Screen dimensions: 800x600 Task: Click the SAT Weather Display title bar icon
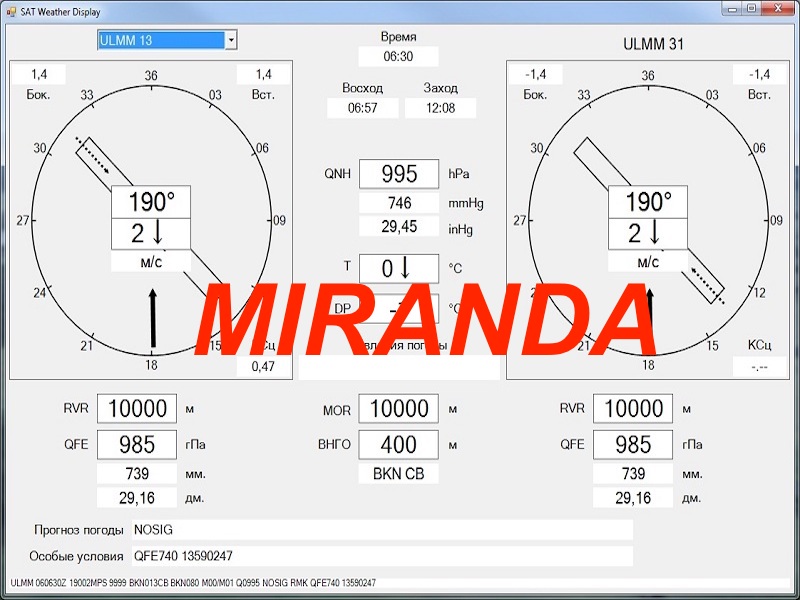point(10,7)
